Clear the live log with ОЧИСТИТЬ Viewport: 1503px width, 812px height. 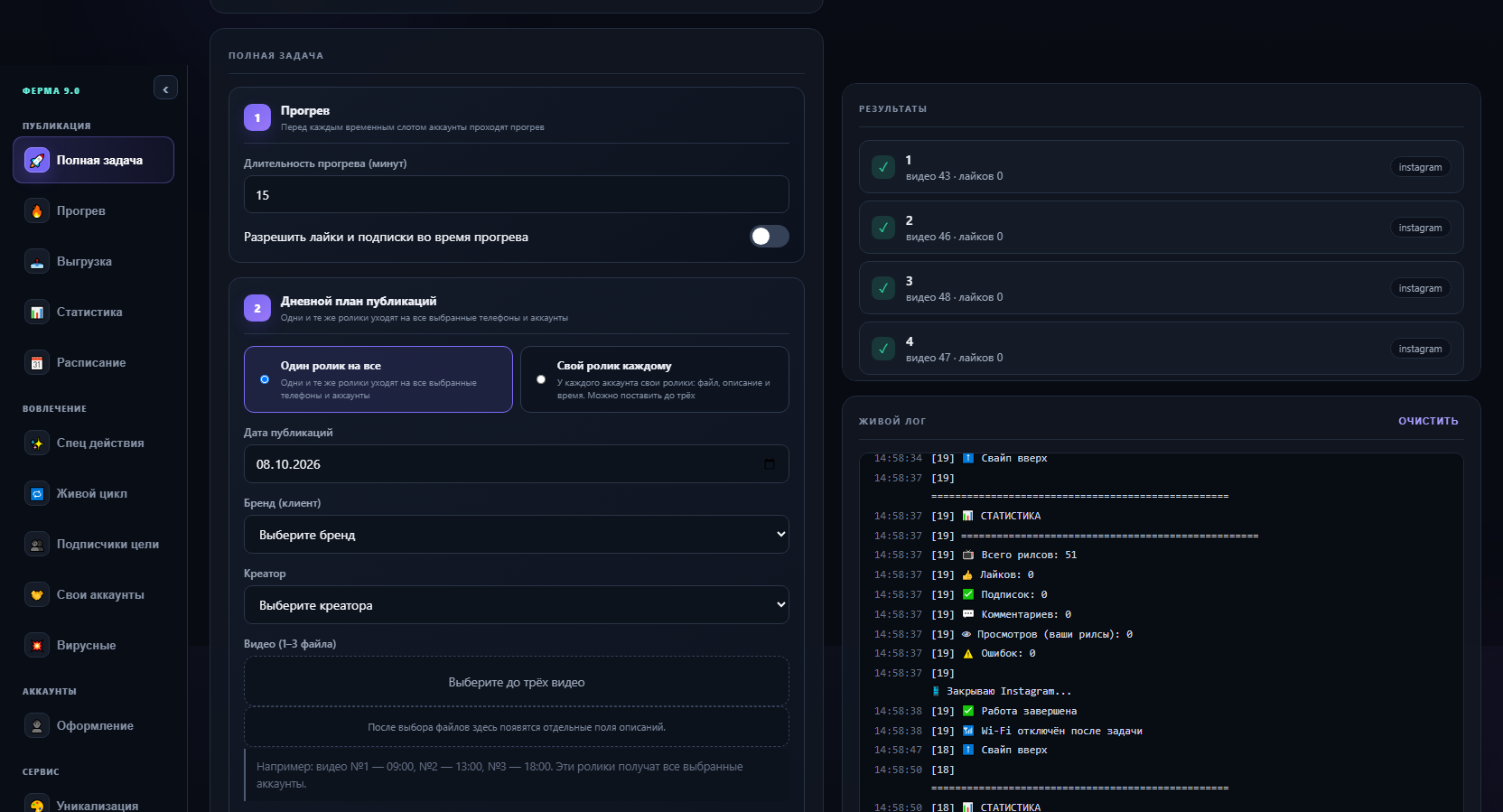click(x=1428, y=422)
